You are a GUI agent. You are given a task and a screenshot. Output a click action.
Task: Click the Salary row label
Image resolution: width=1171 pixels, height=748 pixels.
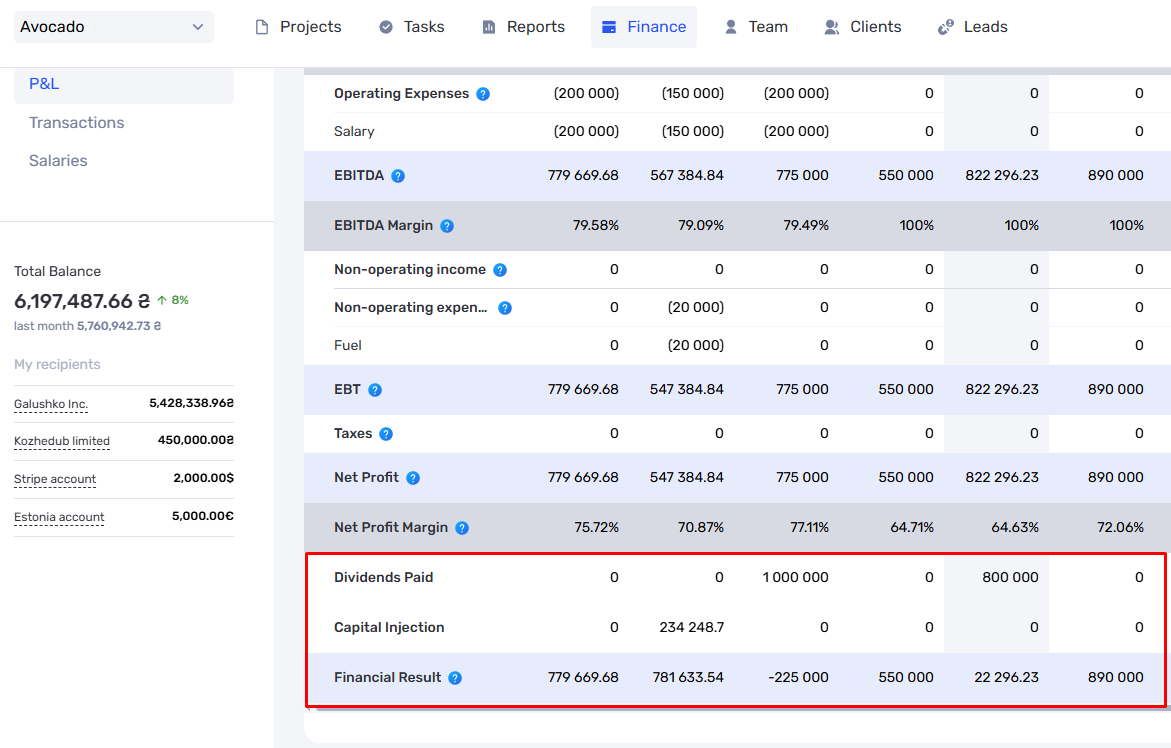(x=354, y=131)
